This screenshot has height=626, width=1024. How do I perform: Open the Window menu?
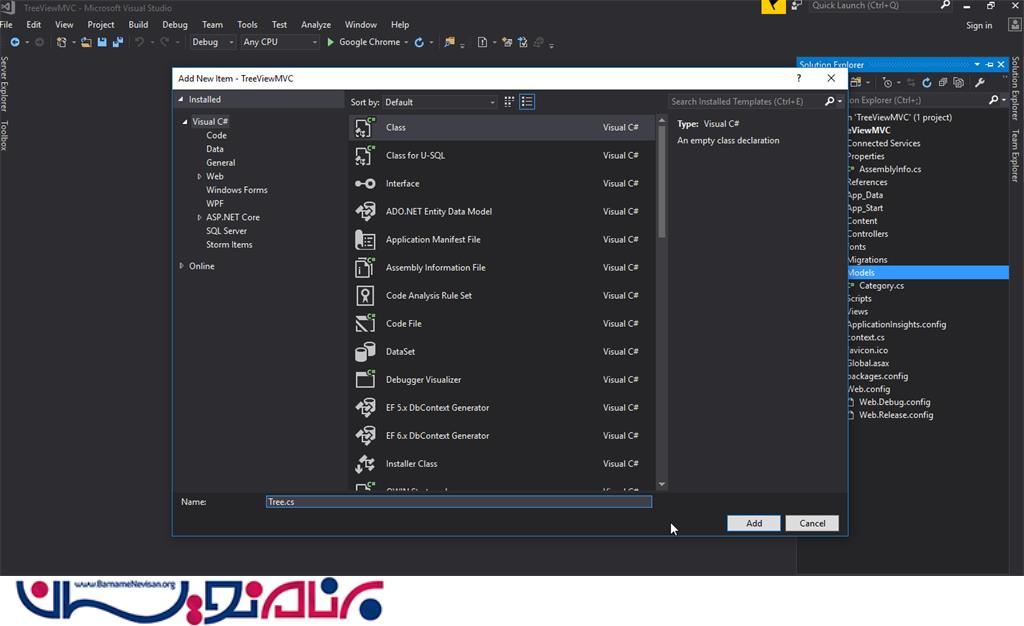click(360, 25)
